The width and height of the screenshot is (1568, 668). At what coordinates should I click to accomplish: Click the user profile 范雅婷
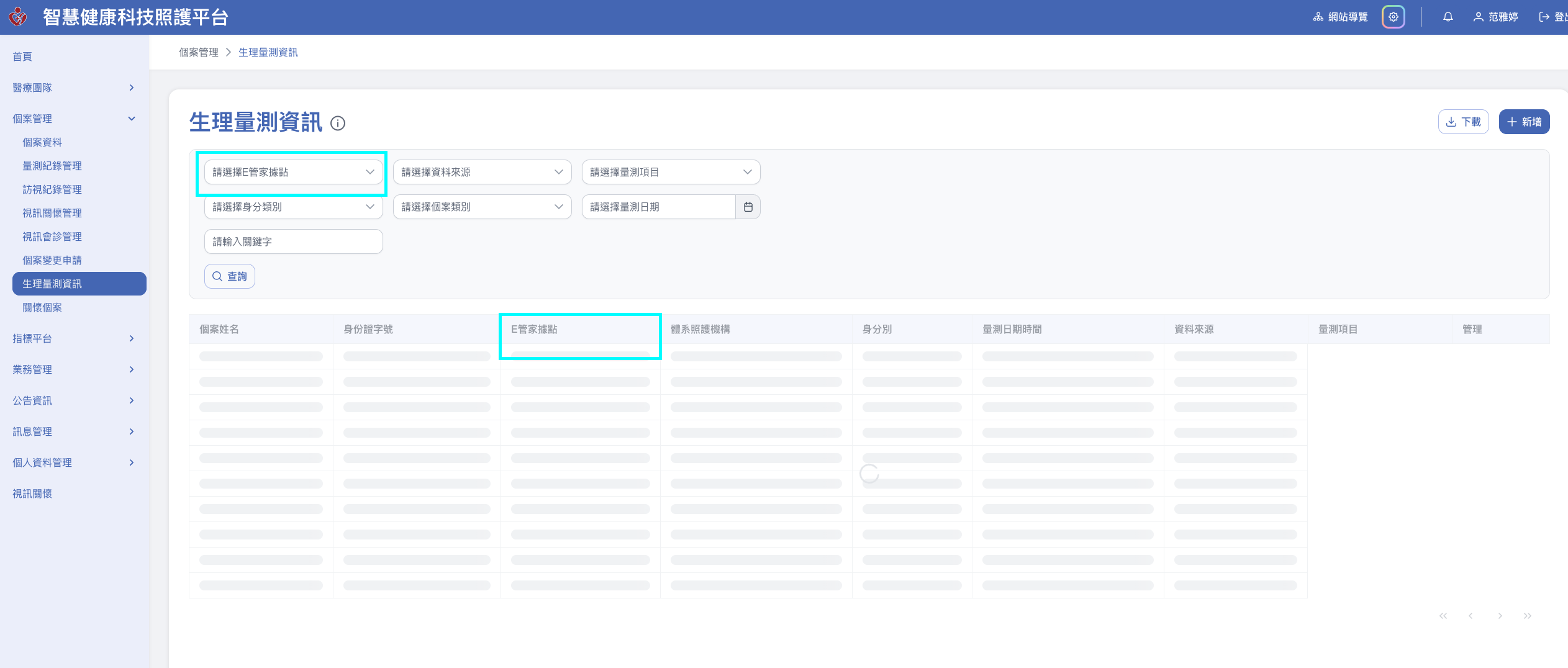[x=1495, y=17]
